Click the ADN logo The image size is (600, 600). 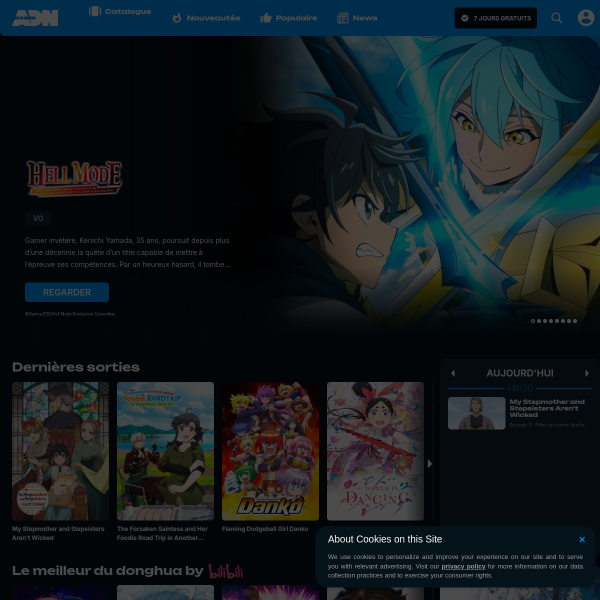[x=35, y=18]
